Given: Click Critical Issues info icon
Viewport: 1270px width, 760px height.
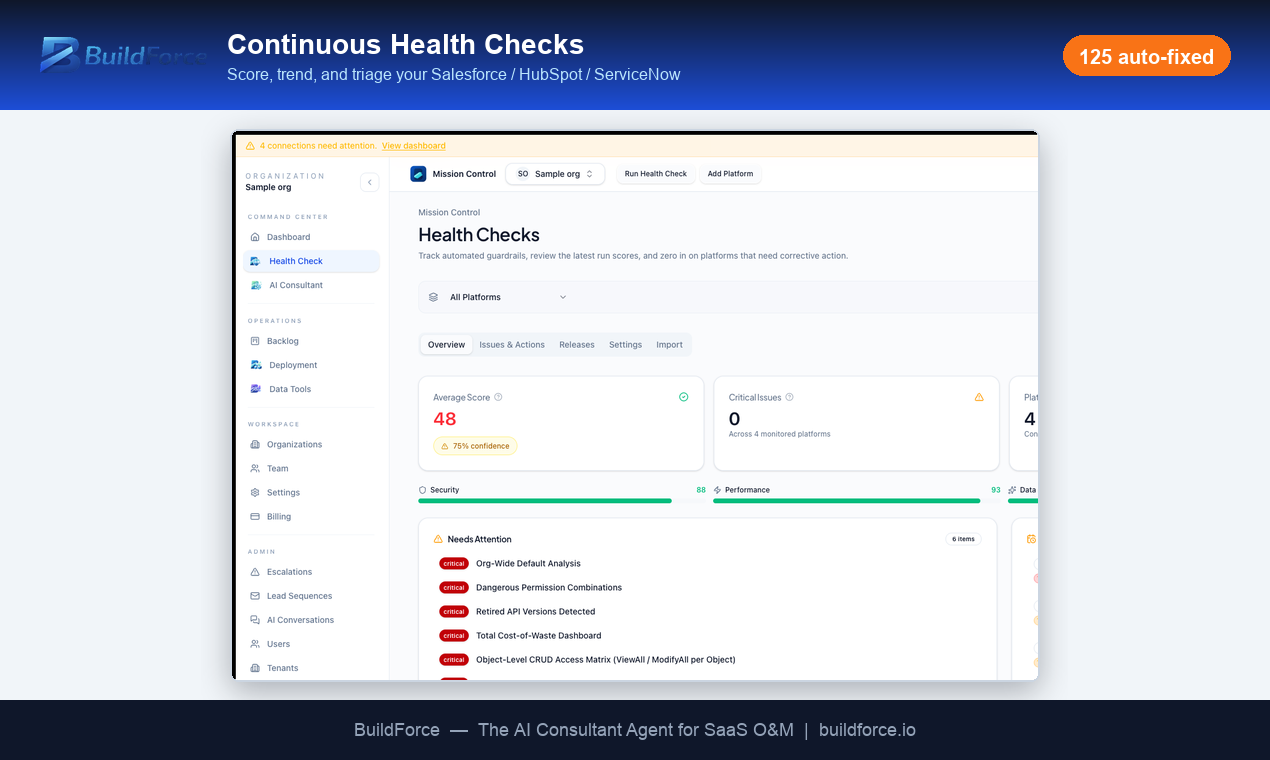Looking at the screenshot, I should click(x=789, y=397).
